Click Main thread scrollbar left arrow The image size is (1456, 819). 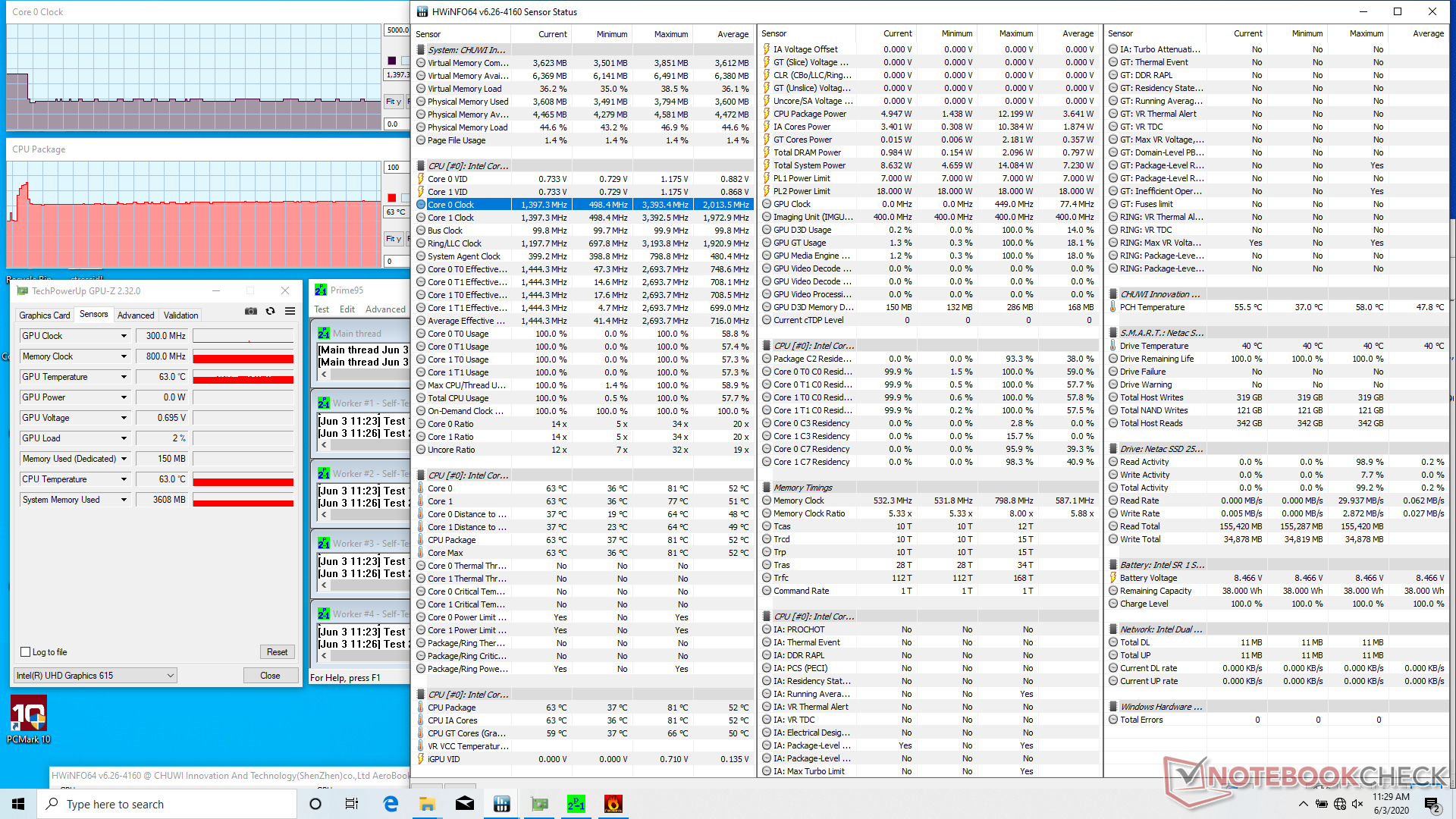325,375
